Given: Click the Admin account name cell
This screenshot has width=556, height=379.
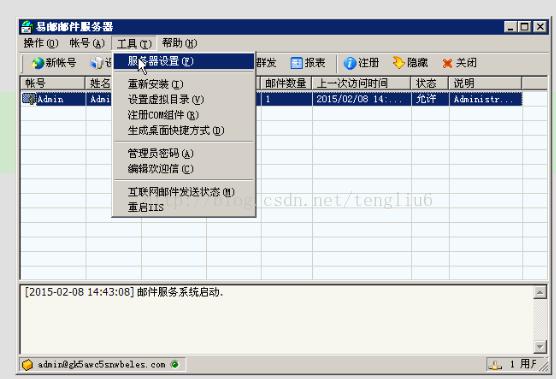Looking at the screenshot, I should (x=50, y=99).
